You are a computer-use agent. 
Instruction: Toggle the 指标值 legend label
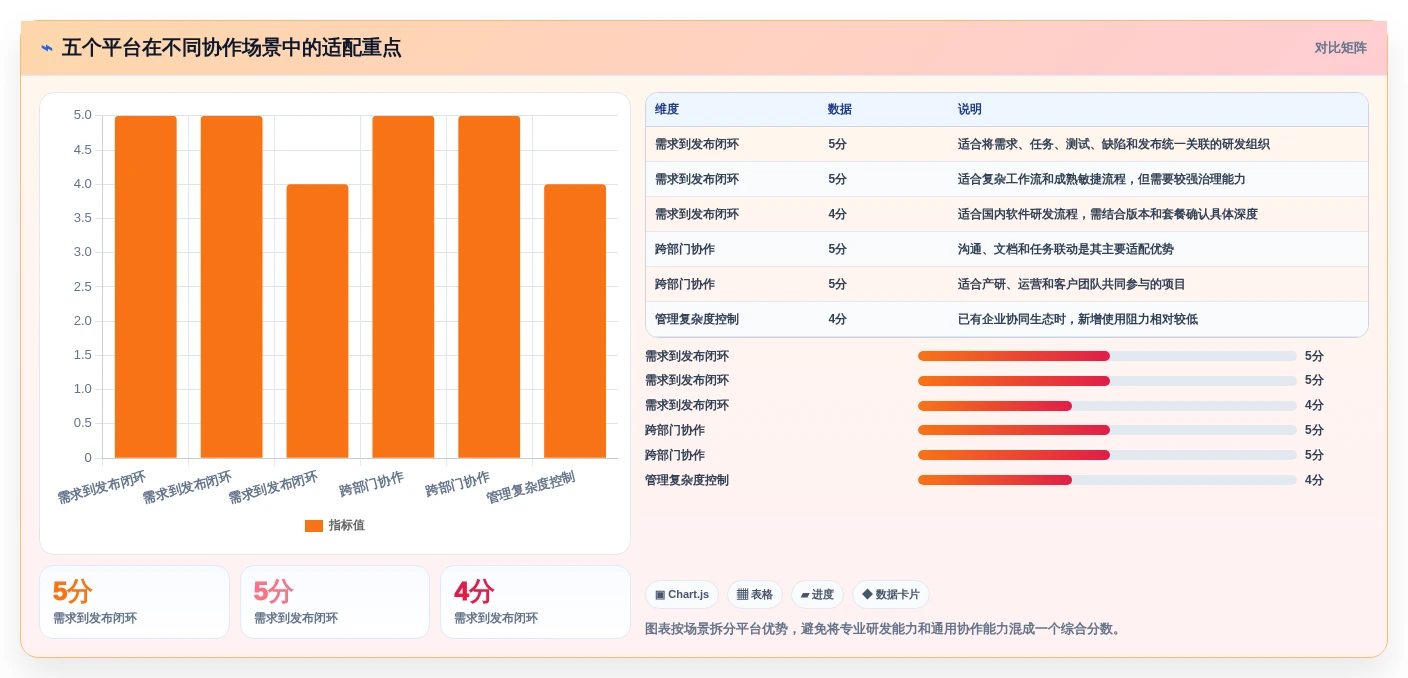click(x=347, y=526)
